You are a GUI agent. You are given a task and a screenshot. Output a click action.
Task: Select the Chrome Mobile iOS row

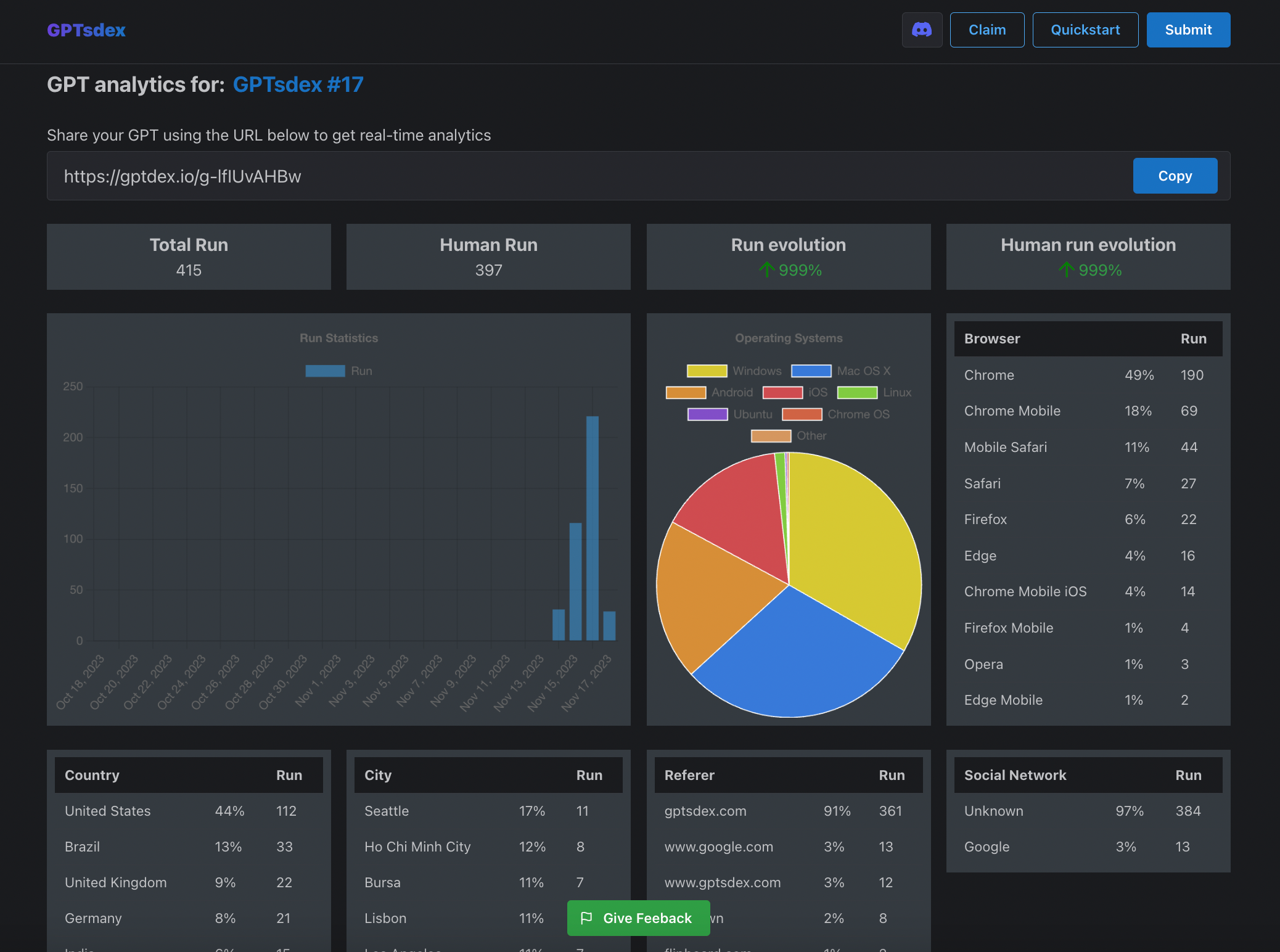tap(1088, 591)
